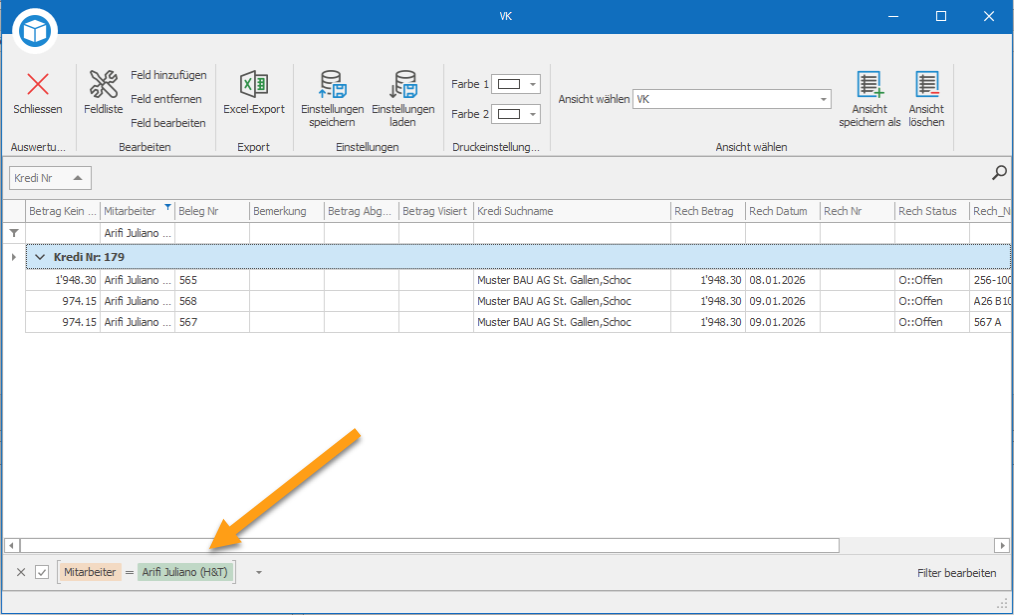Click Ansicht löschen icon
The height and width of the screenshot is (615, 1014).
pyautogui.click(x=927, y=84)
